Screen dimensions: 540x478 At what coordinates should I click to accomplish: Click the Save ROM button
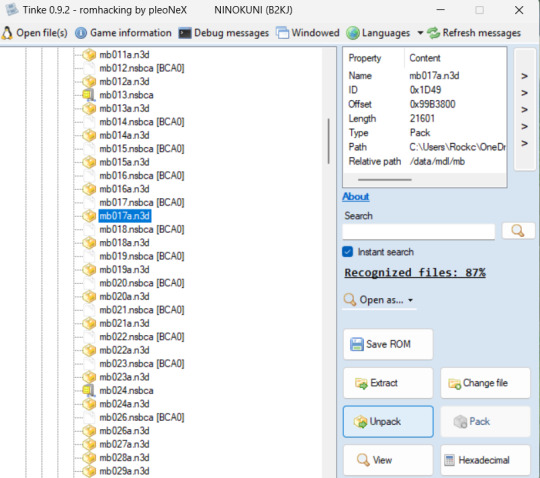[x=388, y=344]
